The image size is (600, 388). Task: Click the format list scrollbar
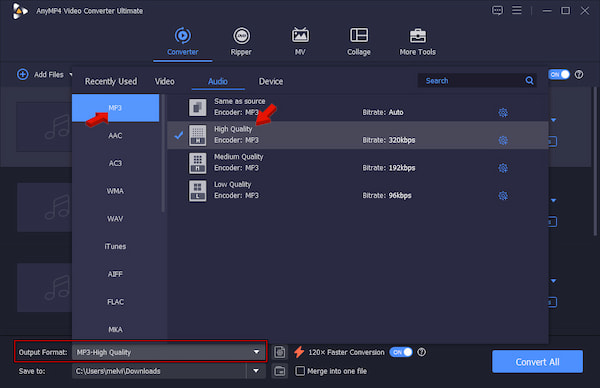(163, 153)
